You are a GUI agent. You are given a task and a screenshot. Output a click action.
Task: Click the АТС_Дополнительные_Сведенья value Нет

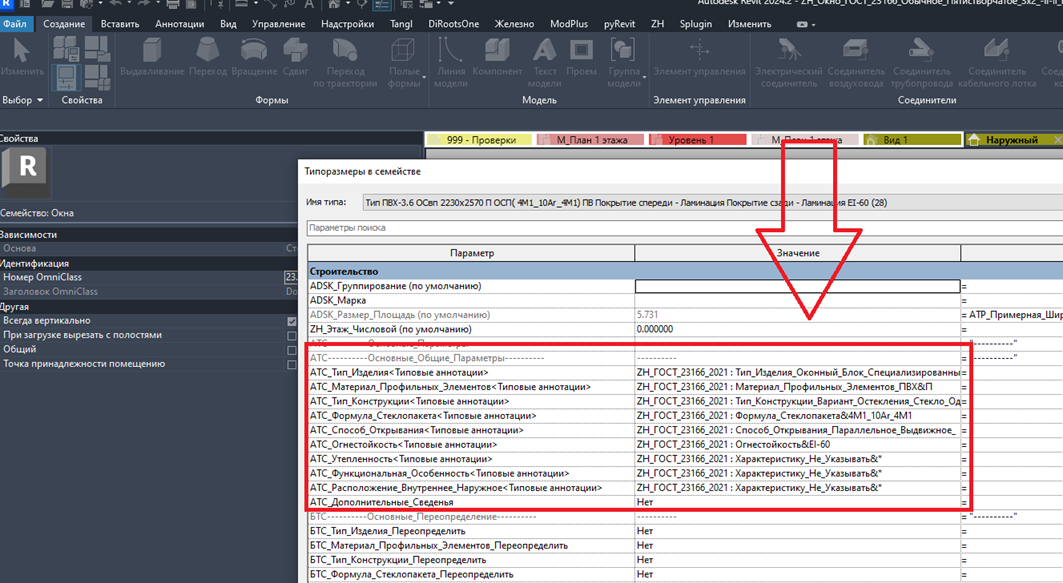tap(797, 502)
